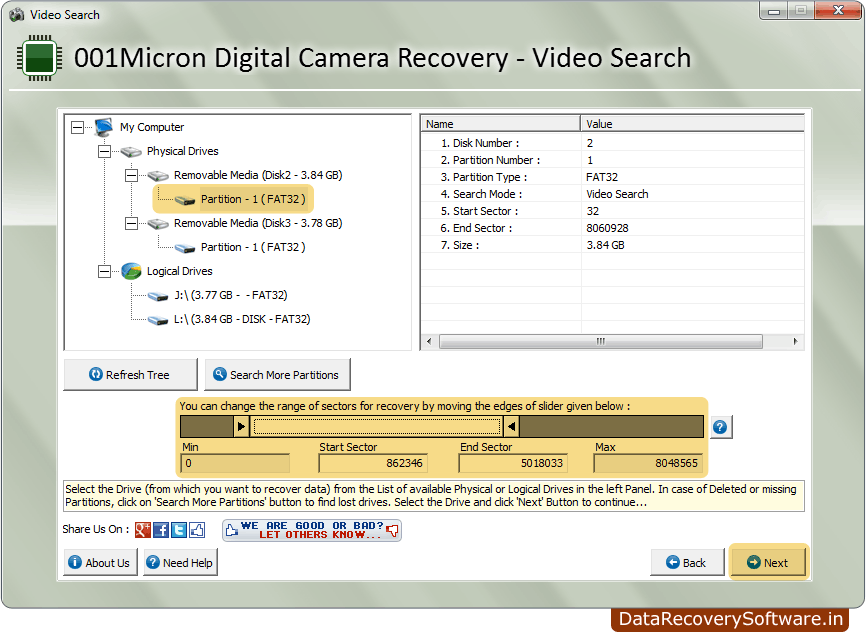Click Search More Partitions button

pyautogui.click(x=277, y=375)
